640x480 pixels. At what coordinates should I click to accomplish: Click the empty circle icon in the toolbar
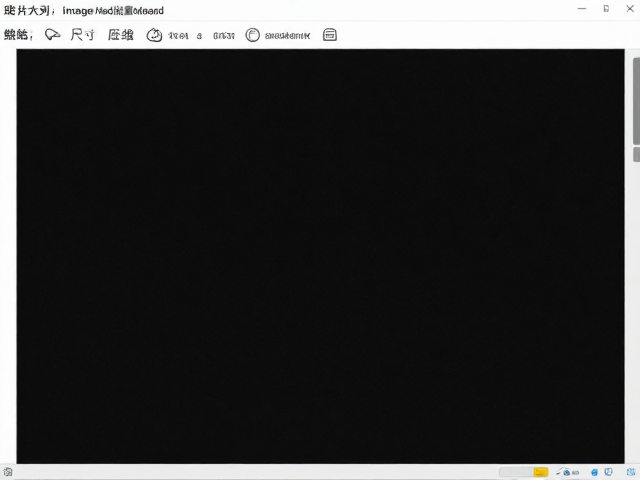(253, 35)
